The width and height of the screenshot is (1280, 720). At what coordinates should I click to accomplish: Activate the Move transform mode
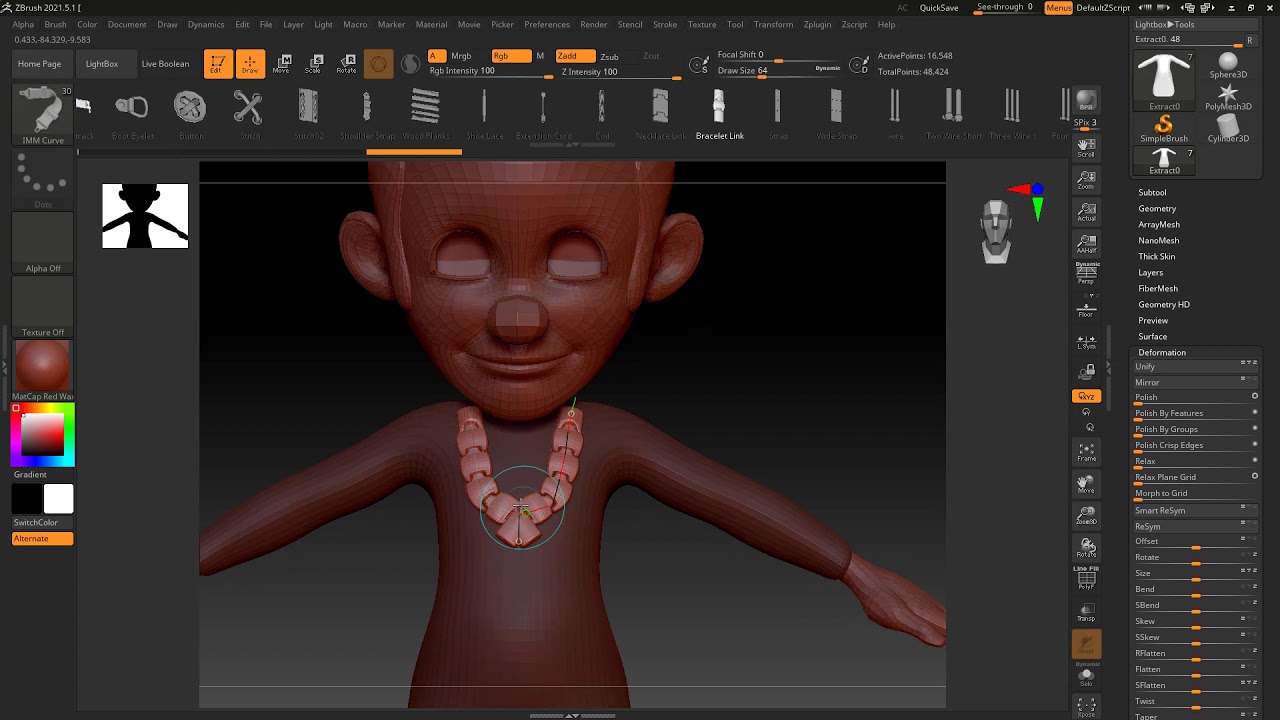click(281, 64)
